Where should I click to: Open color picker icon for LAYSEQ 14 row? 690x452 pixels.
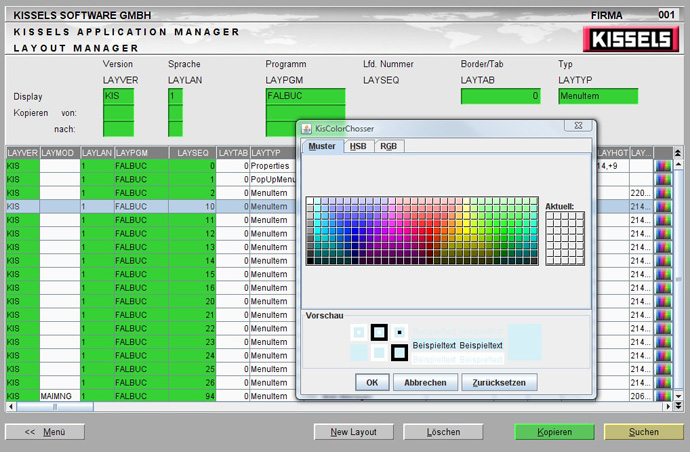[x=663, y=261]
